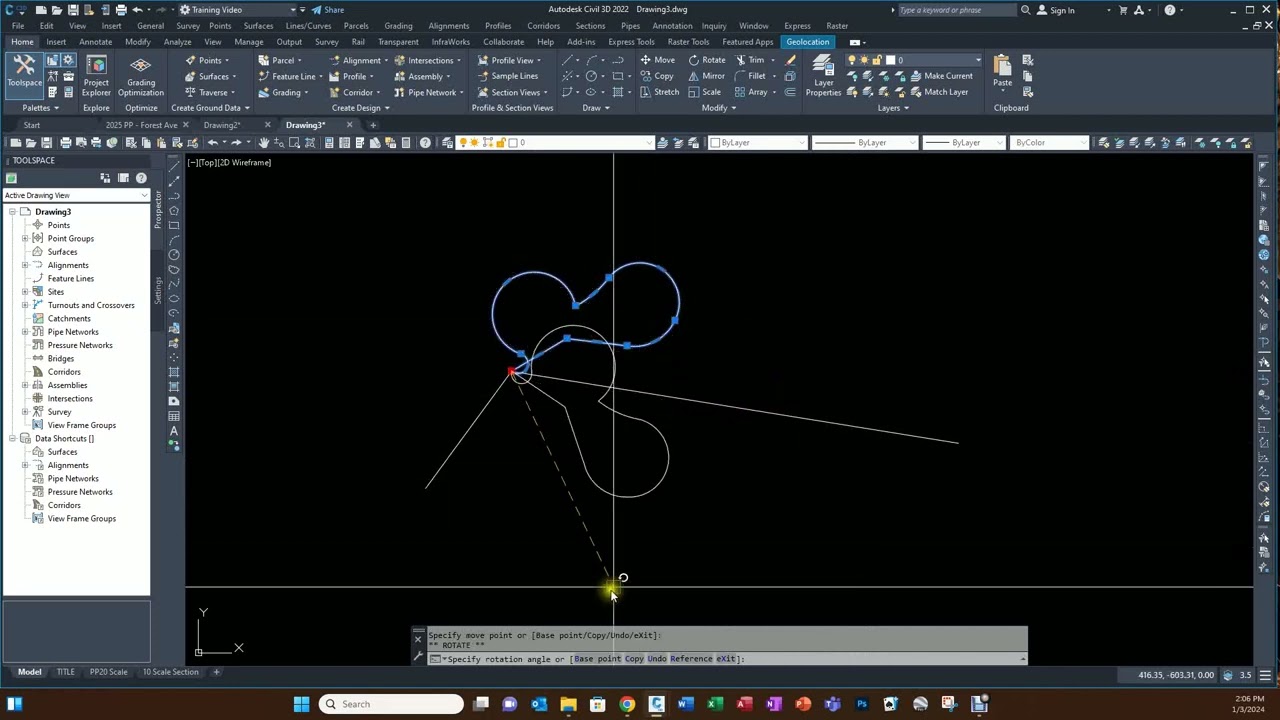Image resolution: width=1280 pixels, height=720 pixels.
Task: Open the ByColor plot style dropdown
Action: [1049, 143]
